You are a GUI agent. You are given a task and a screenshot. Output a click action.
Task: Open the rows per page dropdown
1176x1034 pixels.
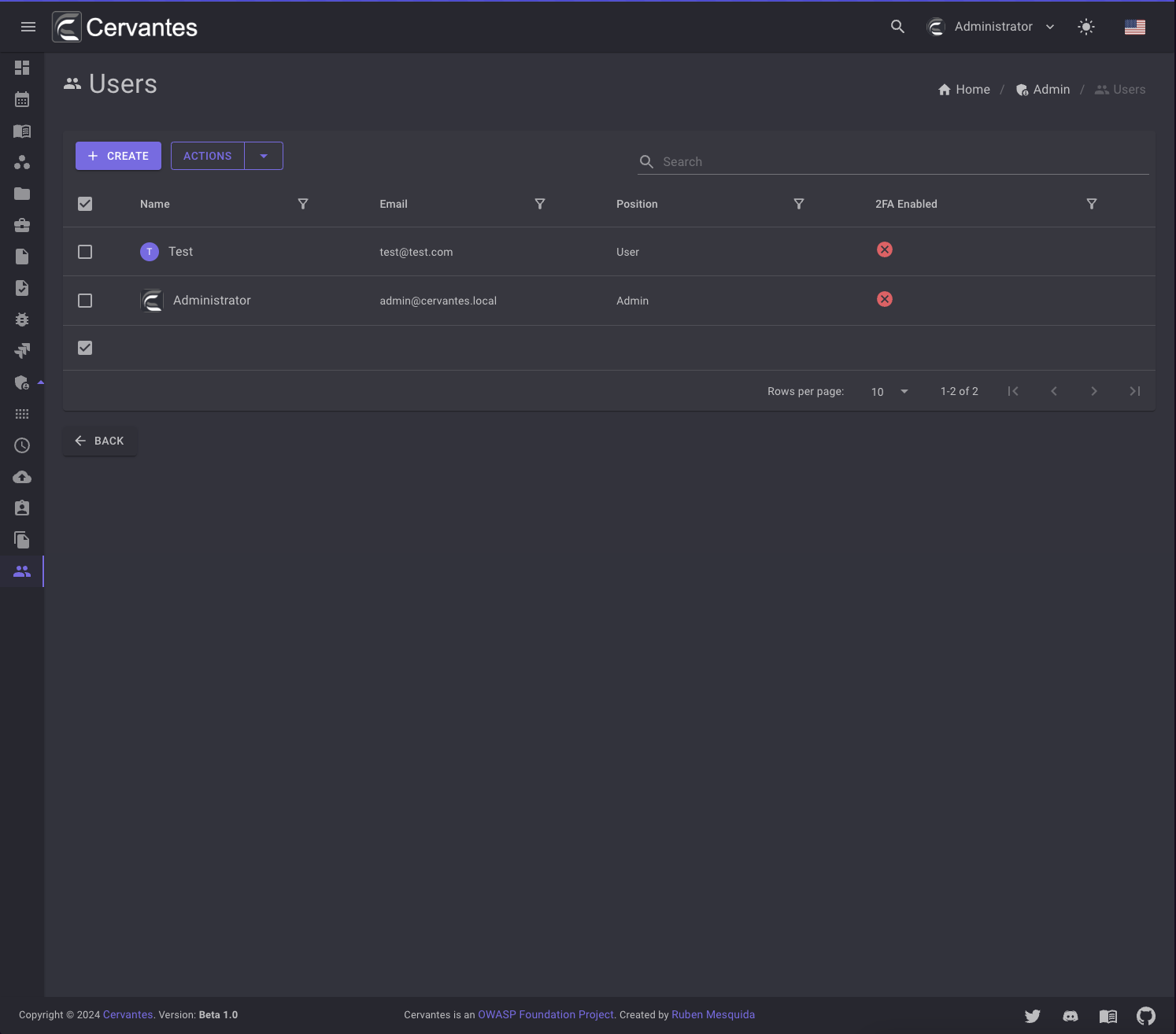click(890, 391)
